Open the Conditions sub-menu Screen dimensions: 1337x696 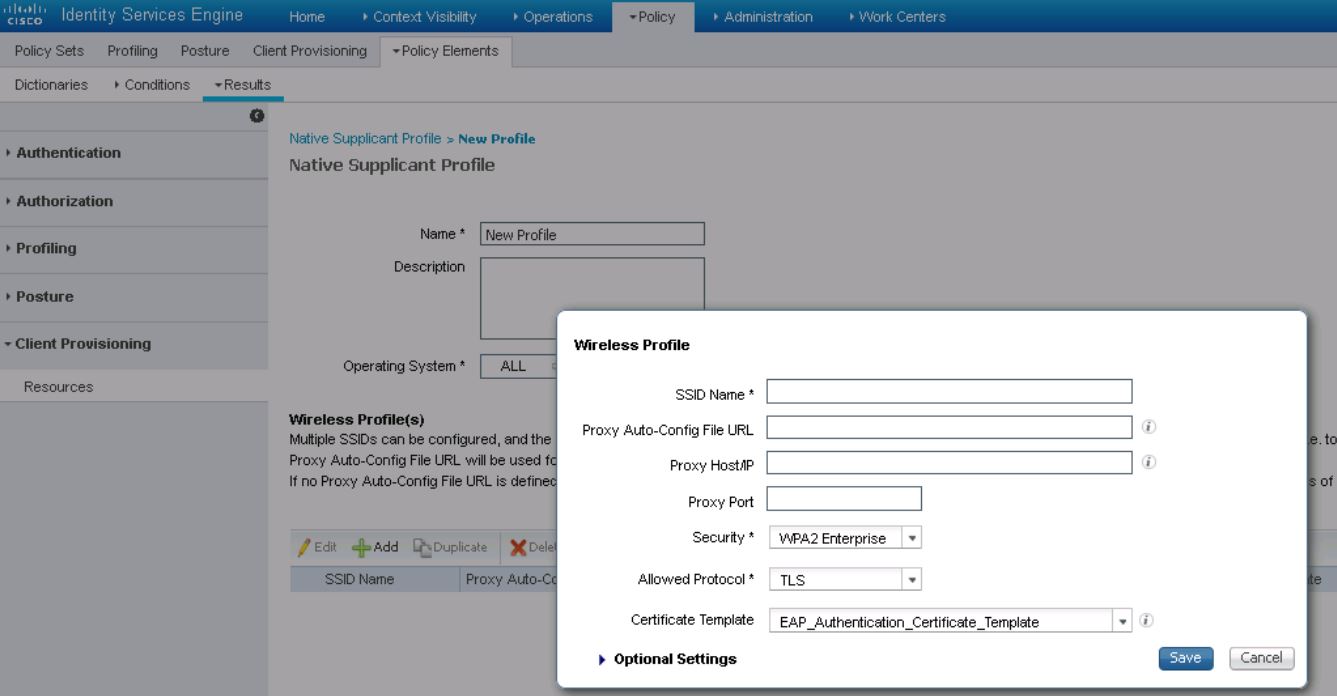tap(152, 85)
